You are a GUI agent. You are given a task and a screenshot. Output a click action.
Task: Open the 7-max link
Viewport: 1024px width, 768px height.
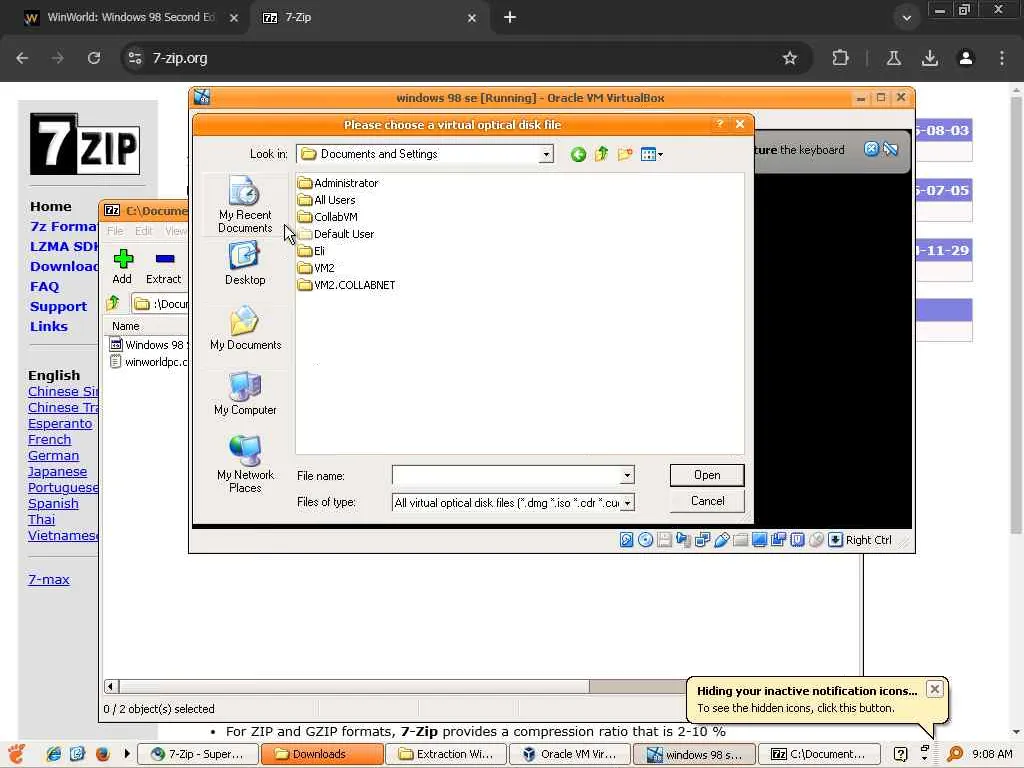click(48, 579)
